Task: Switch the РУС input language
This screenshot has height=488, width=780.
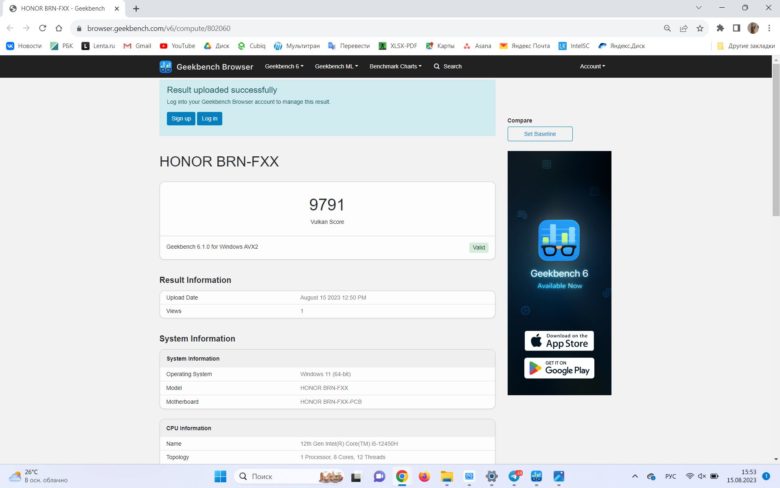Action: coord(670,477)
